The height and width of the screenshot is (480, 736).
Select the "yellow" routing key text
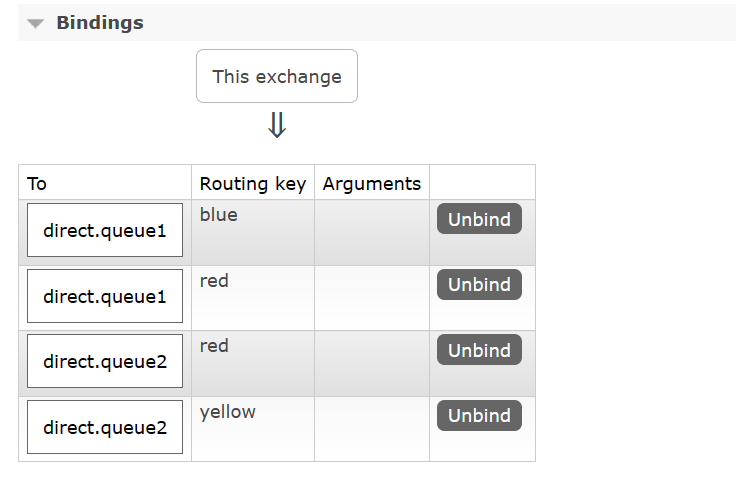[228, 412]
